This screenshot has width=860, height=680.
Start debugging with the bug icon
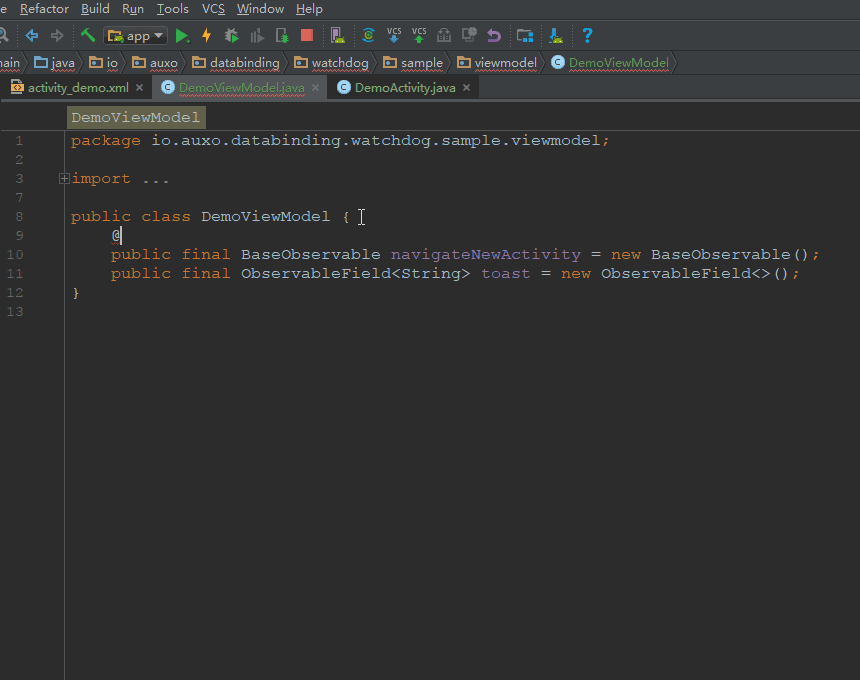231,36
